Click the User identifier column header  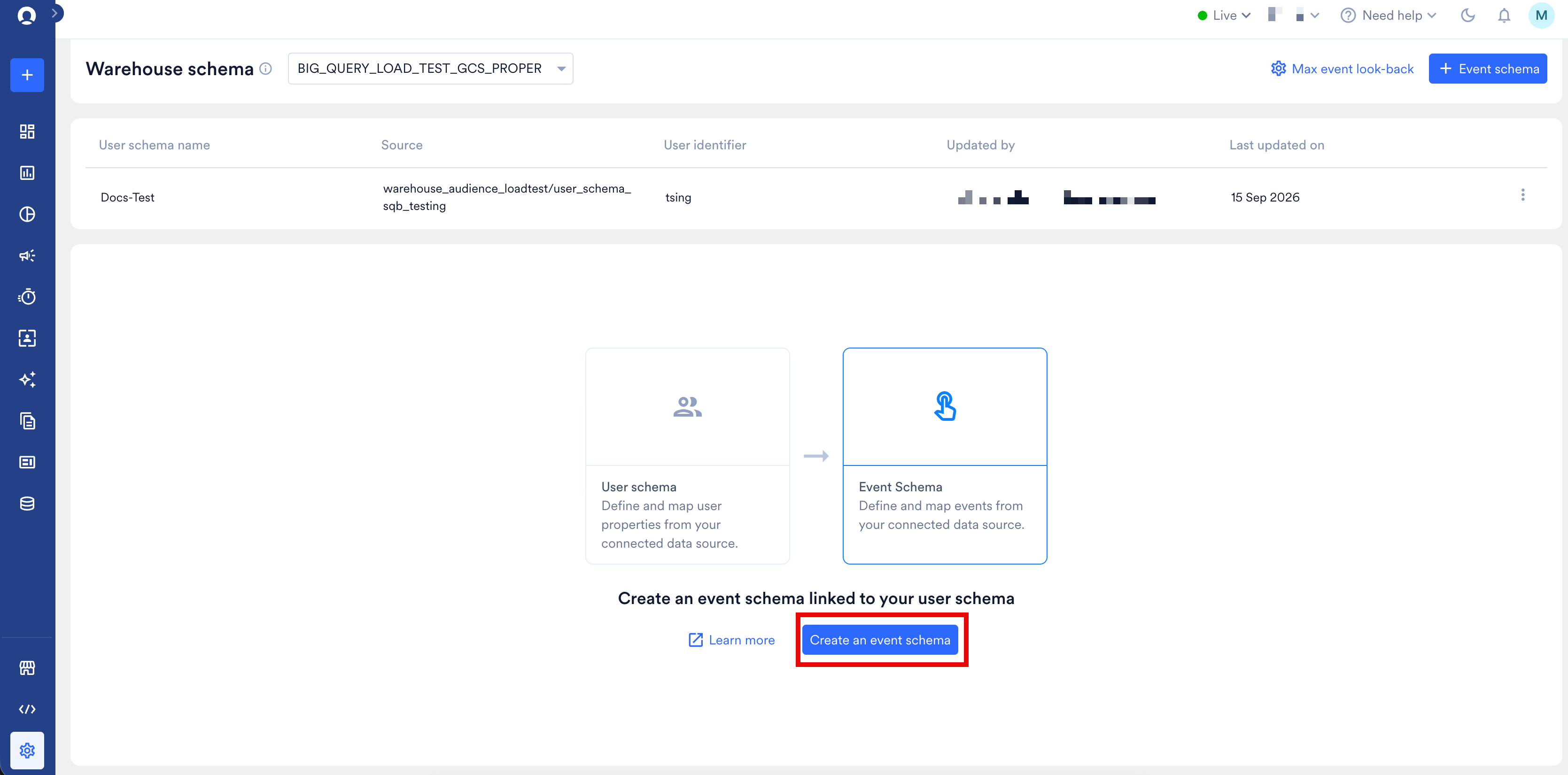705,145
